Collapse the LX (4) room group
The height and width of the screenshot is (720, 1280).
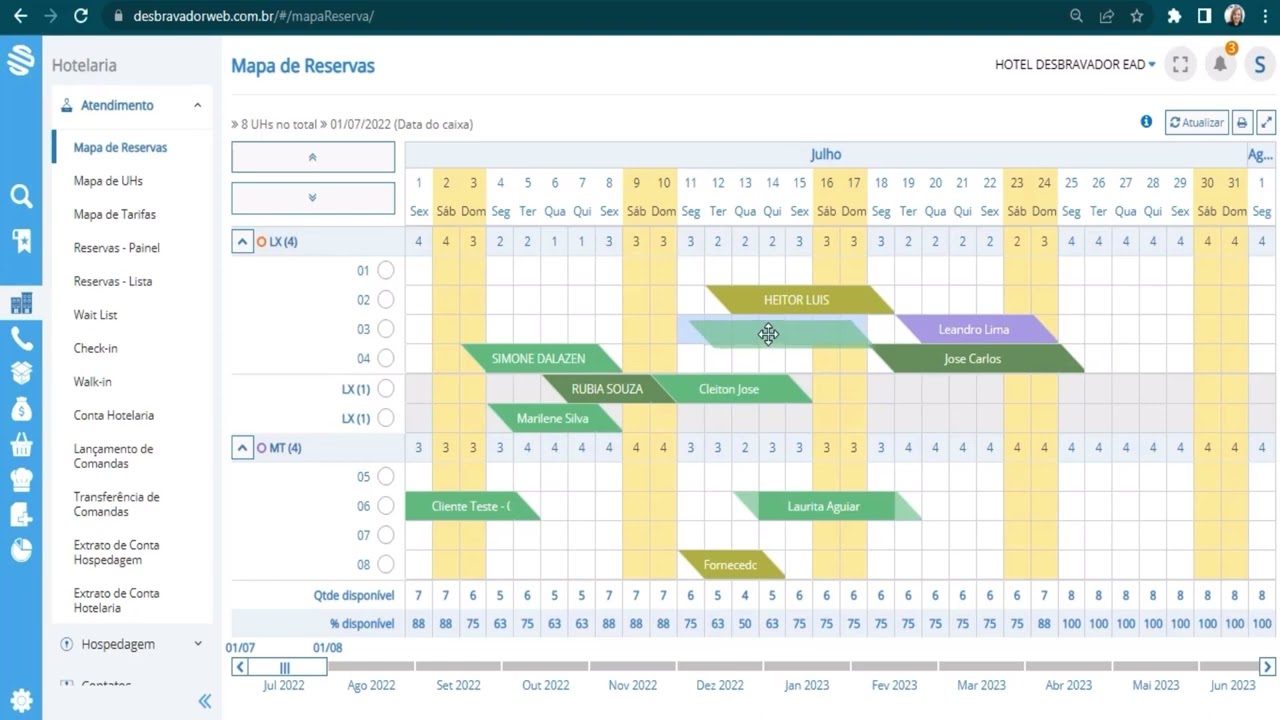coord(242,241)
